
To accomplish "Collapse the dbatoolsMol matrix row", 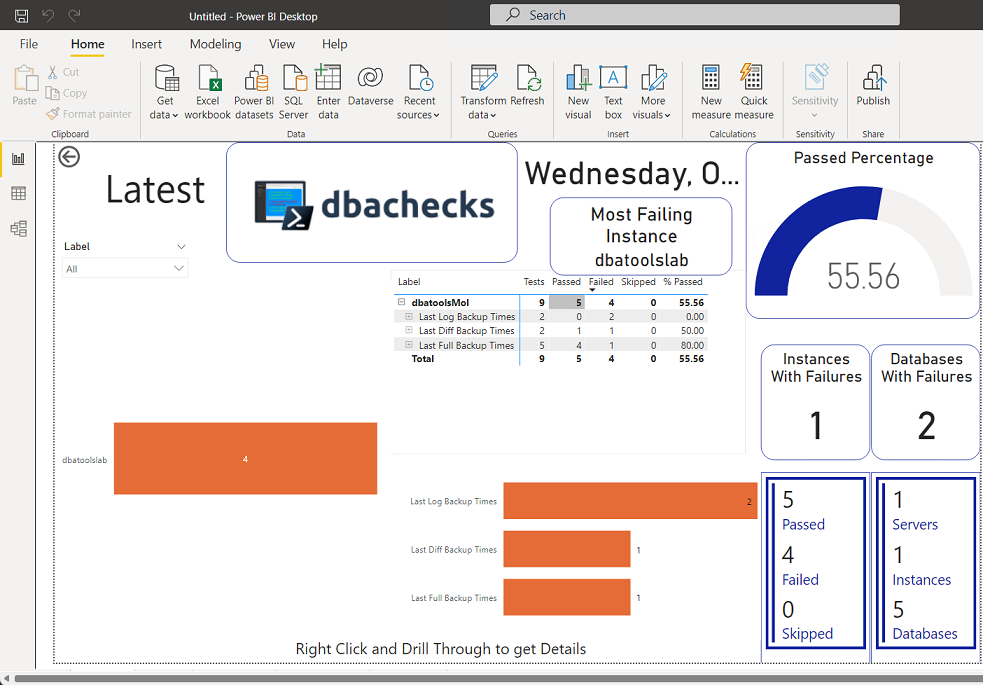I will click(x=401, y=302).
